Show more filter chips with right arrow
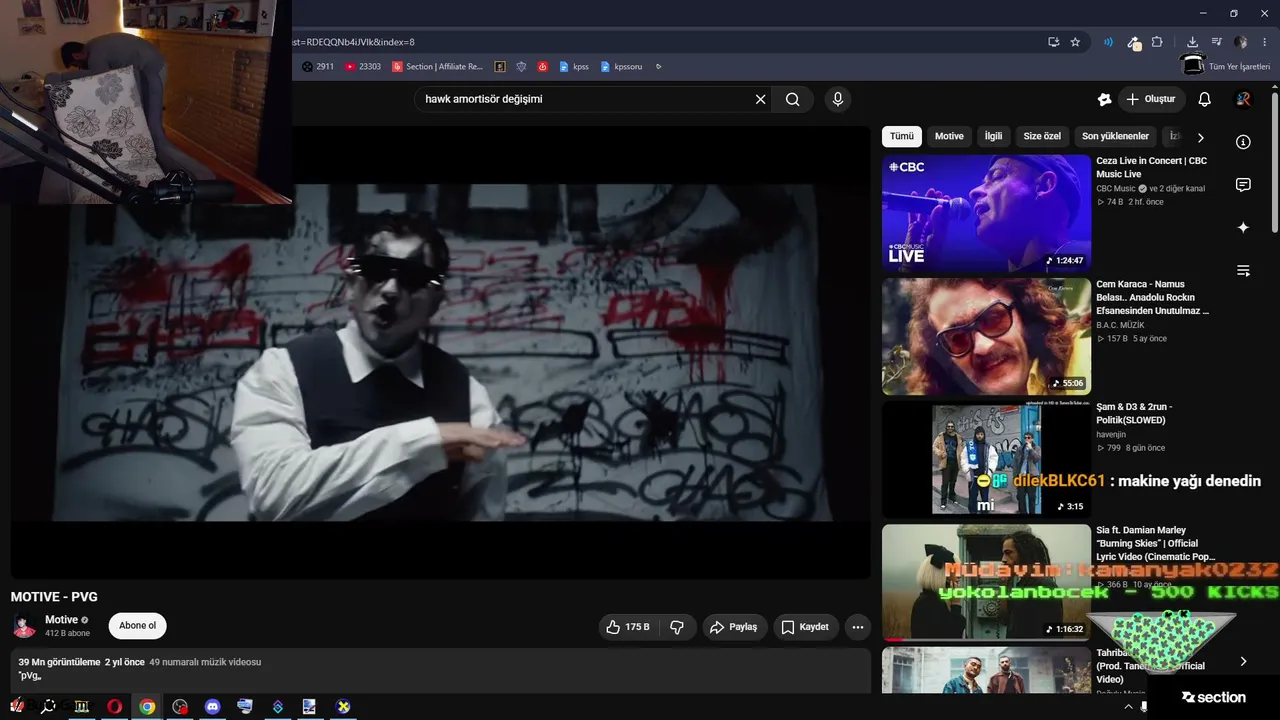The width and height of the screenshot is (1280, 720). coord(1200,137)
